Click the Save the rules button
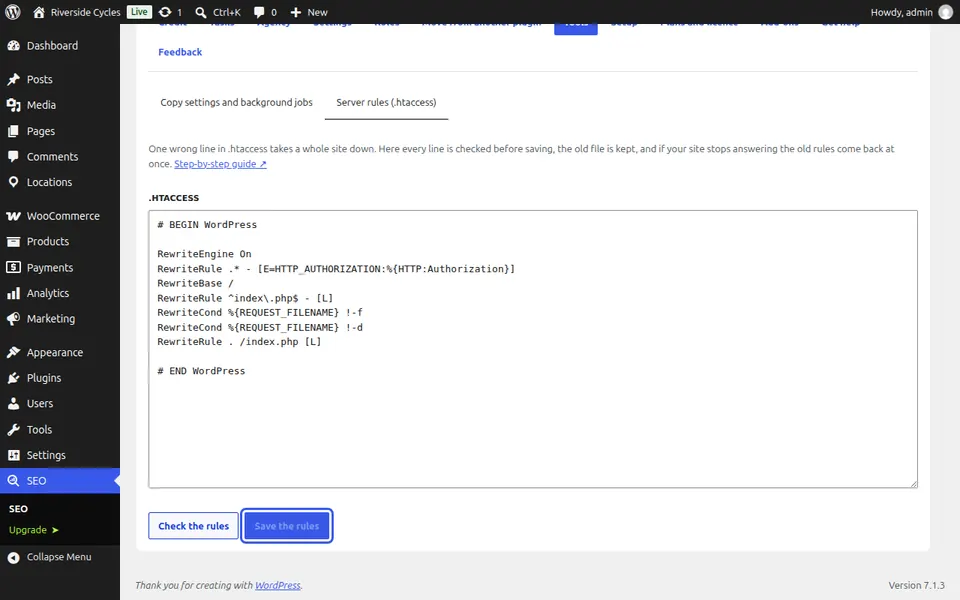The height and width of the screenshot is (600, 960). click(x=287, y=526)
